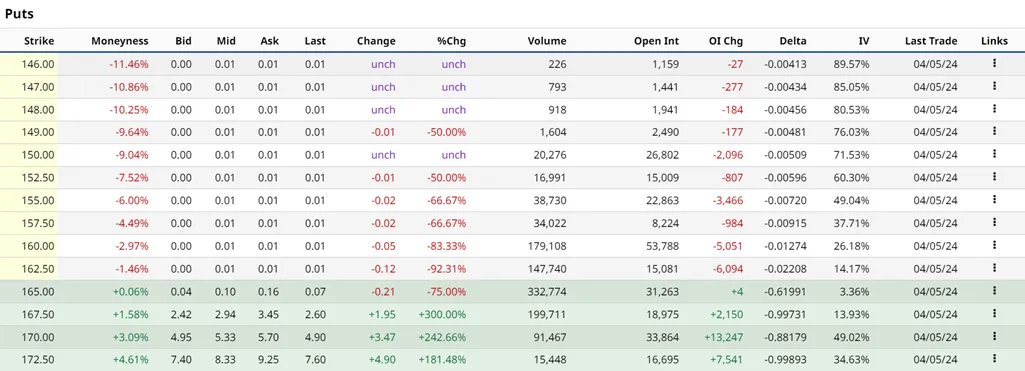This screenshot has width=1025, height=371.
Task: Sort table by Last Trade column header
Action: click(x=931, y=40)
